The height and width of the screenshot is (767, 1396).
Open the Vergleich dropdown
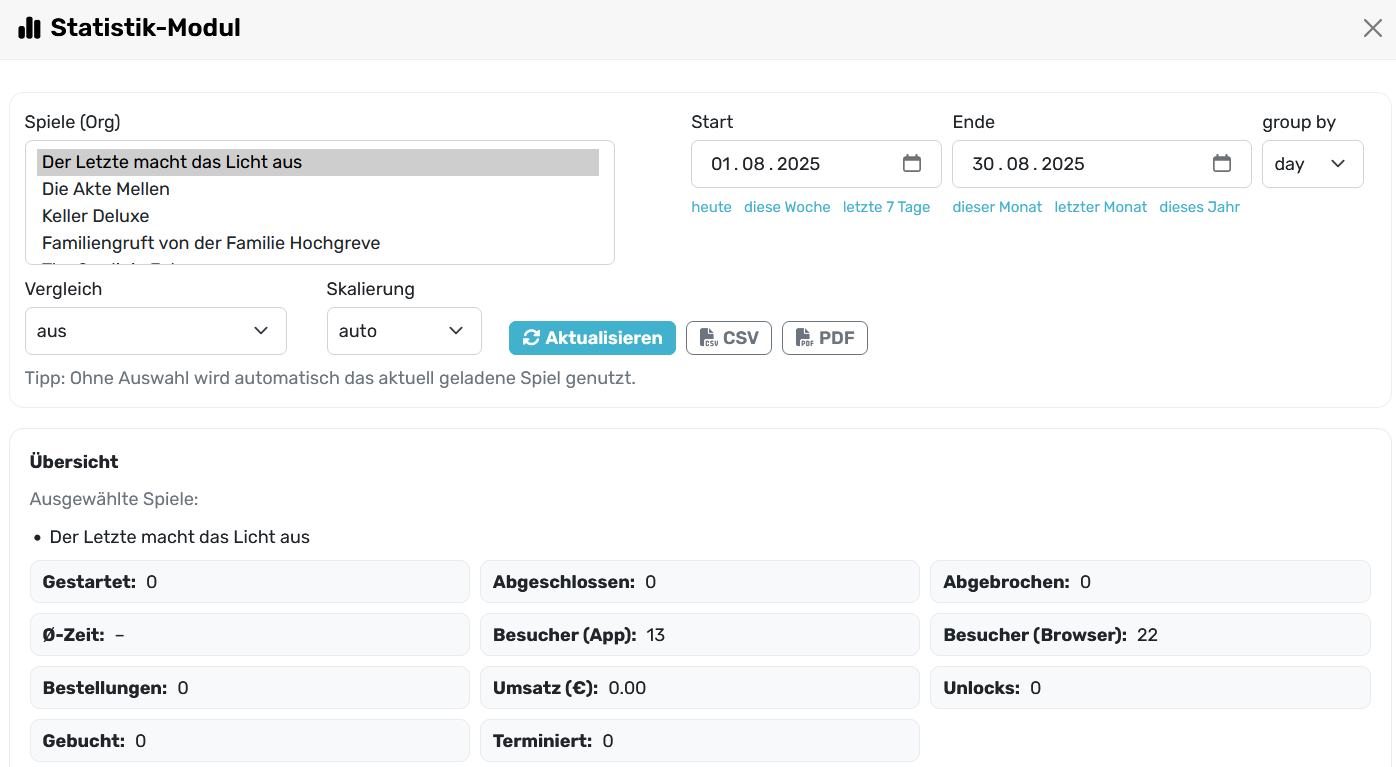[155, 331]
